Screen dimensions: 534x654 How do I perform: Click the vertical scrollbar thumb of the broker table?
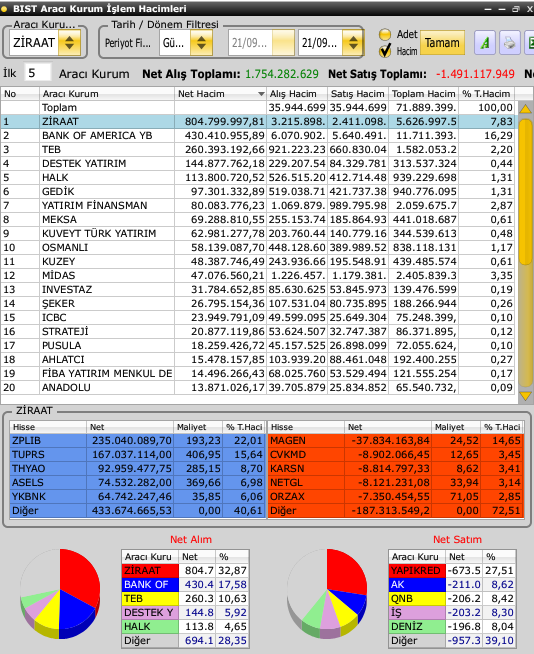point(525,190)
